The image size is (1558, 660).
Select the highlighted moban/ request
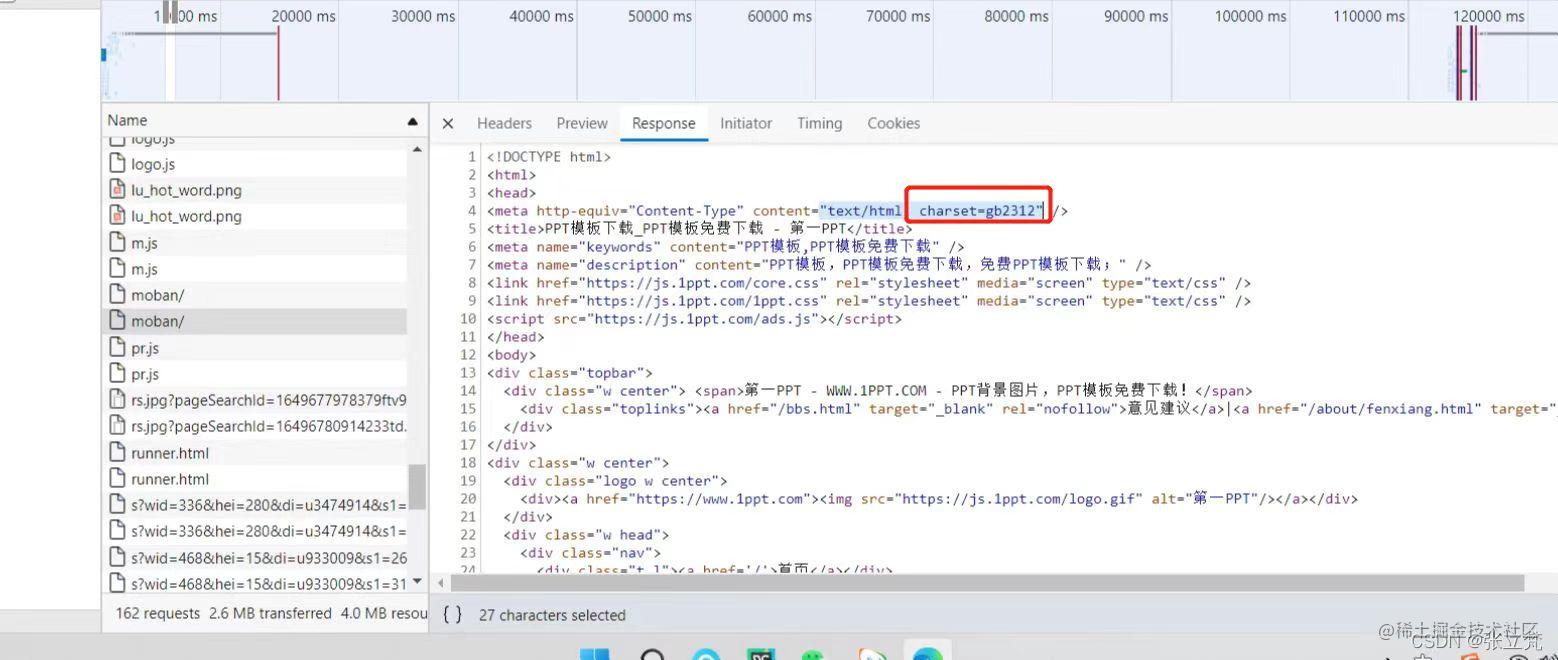pyautogui.click(x=255, y=321)
